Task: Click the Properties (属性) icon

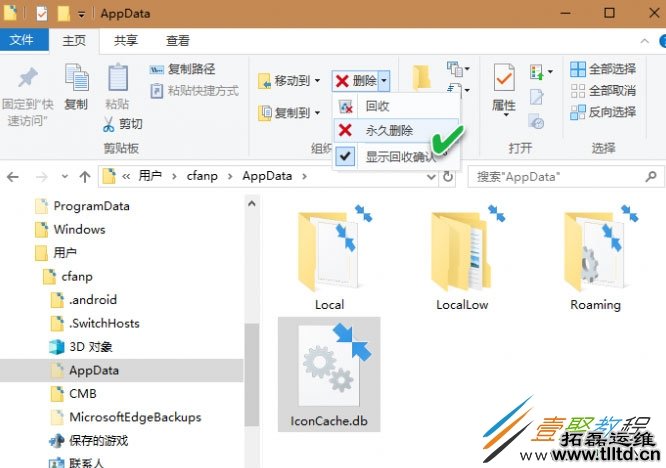Action: coord(504,79)
